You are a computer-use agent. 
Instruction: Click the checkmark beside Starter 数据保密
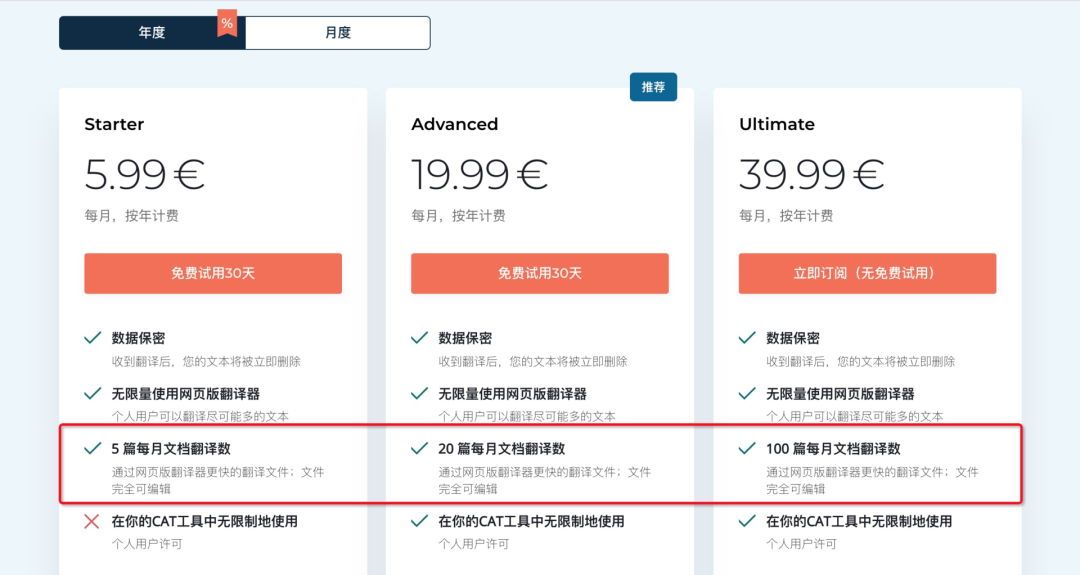tap(92, 338)
